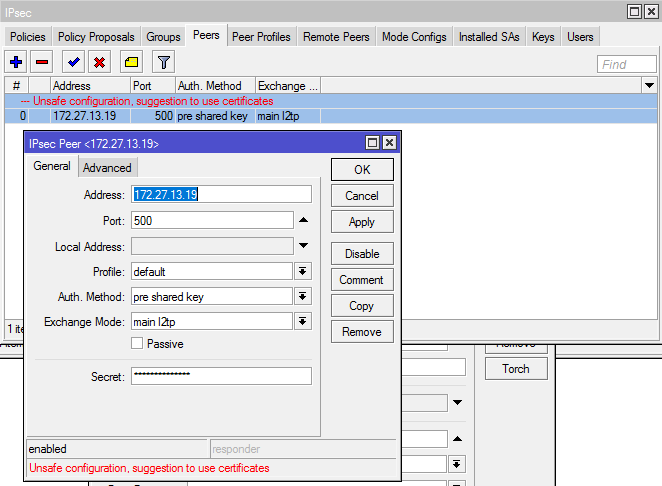The height and width of the screenshot is (486, 662).
Task: Click the # column header
Action: (16, 86)
